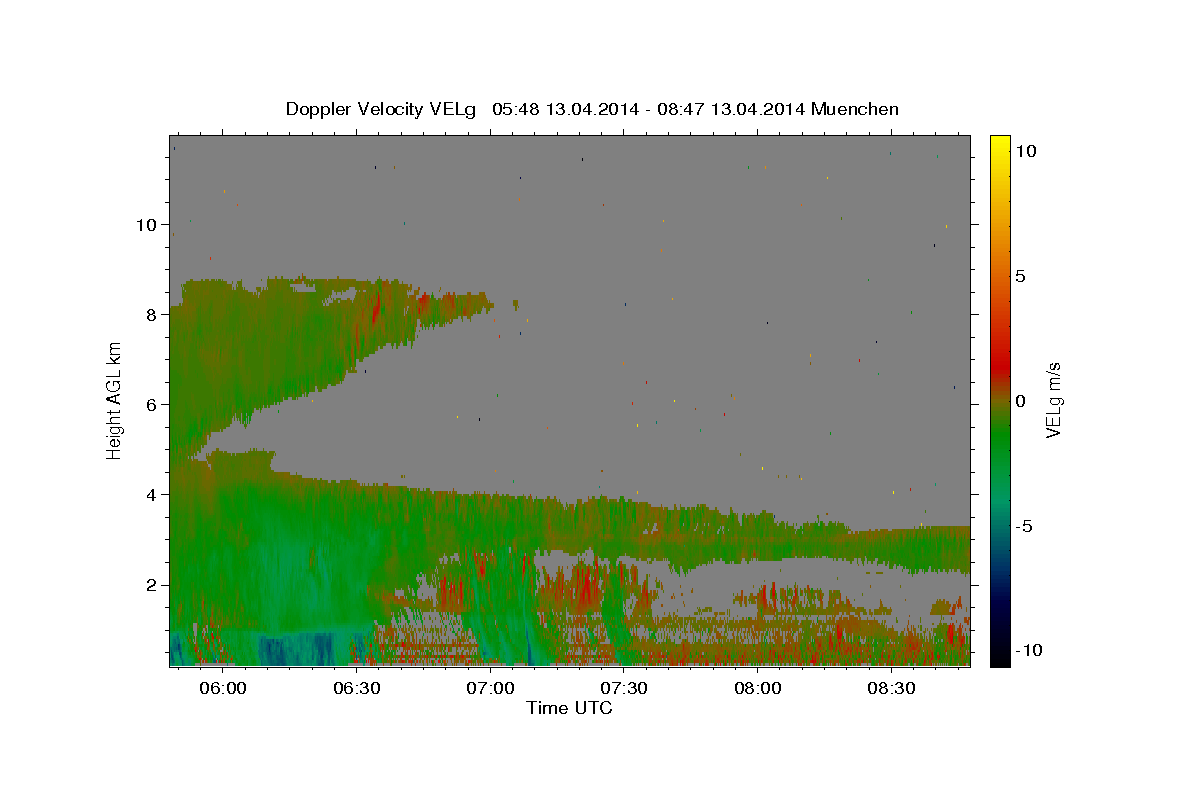Select the '08:00' time axis label
This screenshot has width=1200, height=800.
[757, 688]
